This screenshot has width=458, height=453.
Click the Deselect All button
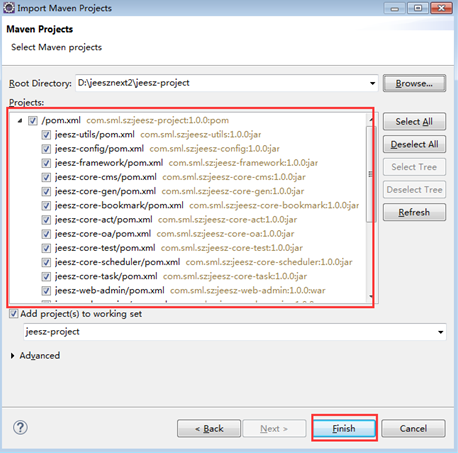pos(414,144)
